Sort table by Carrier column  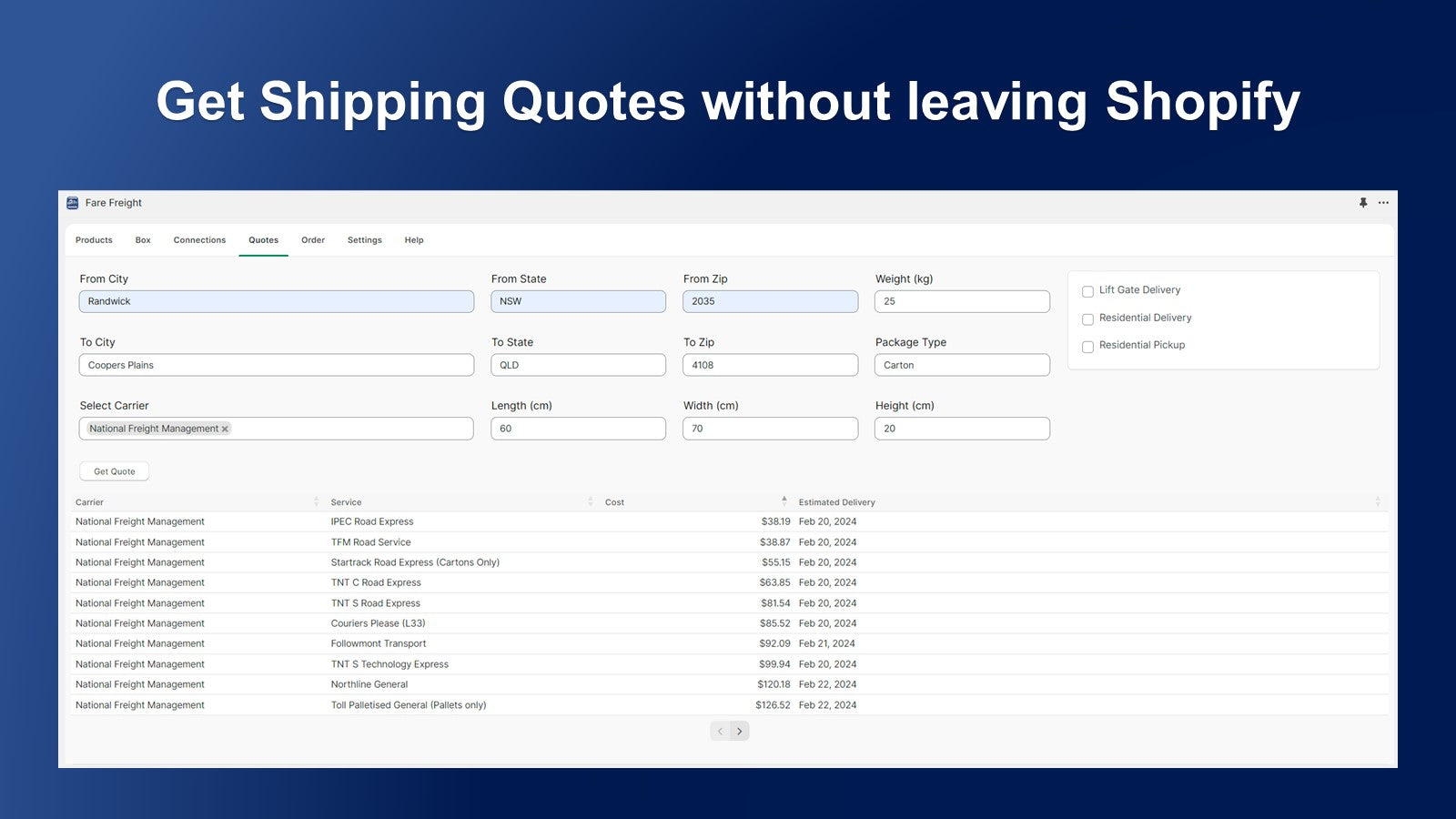tap(316, 501)
